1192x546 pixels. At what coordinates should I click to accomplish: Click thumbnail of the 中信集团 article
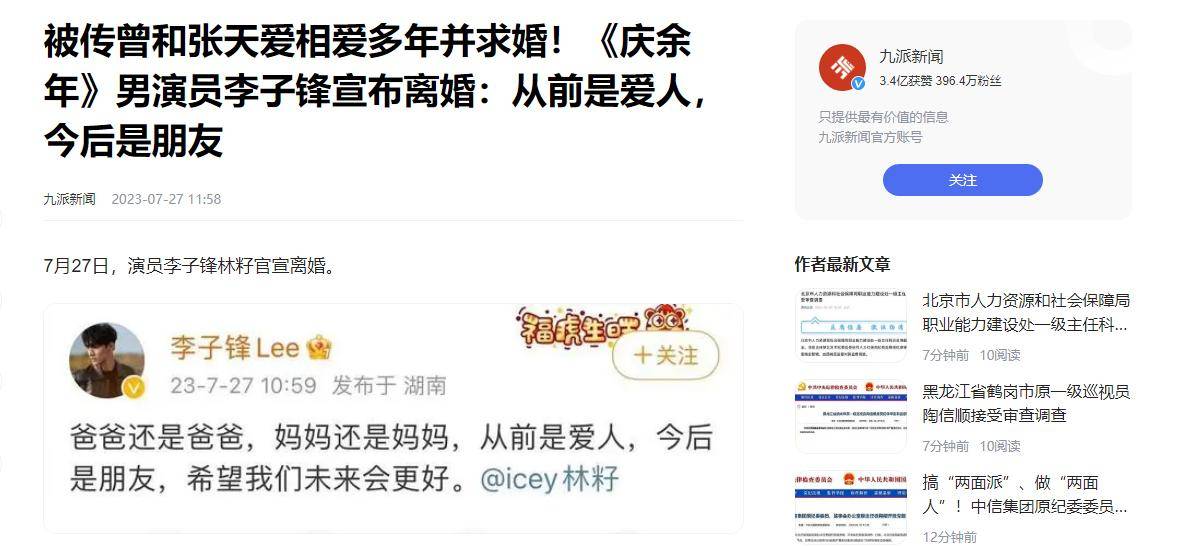pos(851,507)
